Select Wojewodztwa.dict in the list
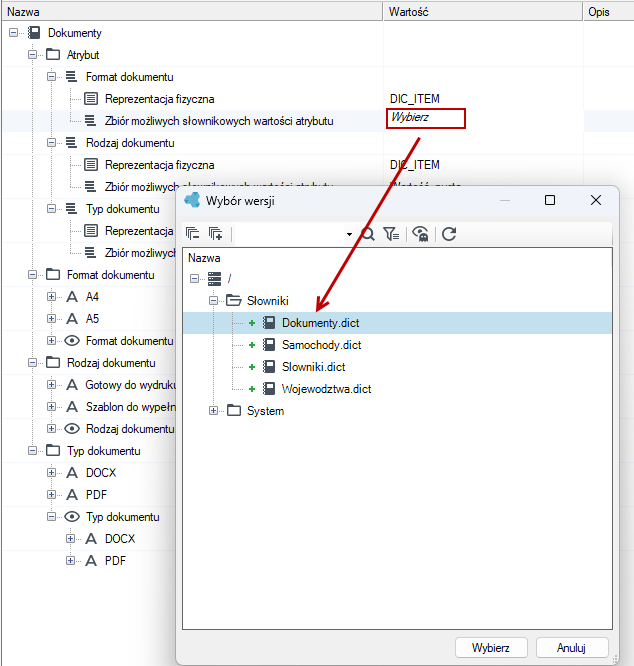 click(x=326, y=389)
